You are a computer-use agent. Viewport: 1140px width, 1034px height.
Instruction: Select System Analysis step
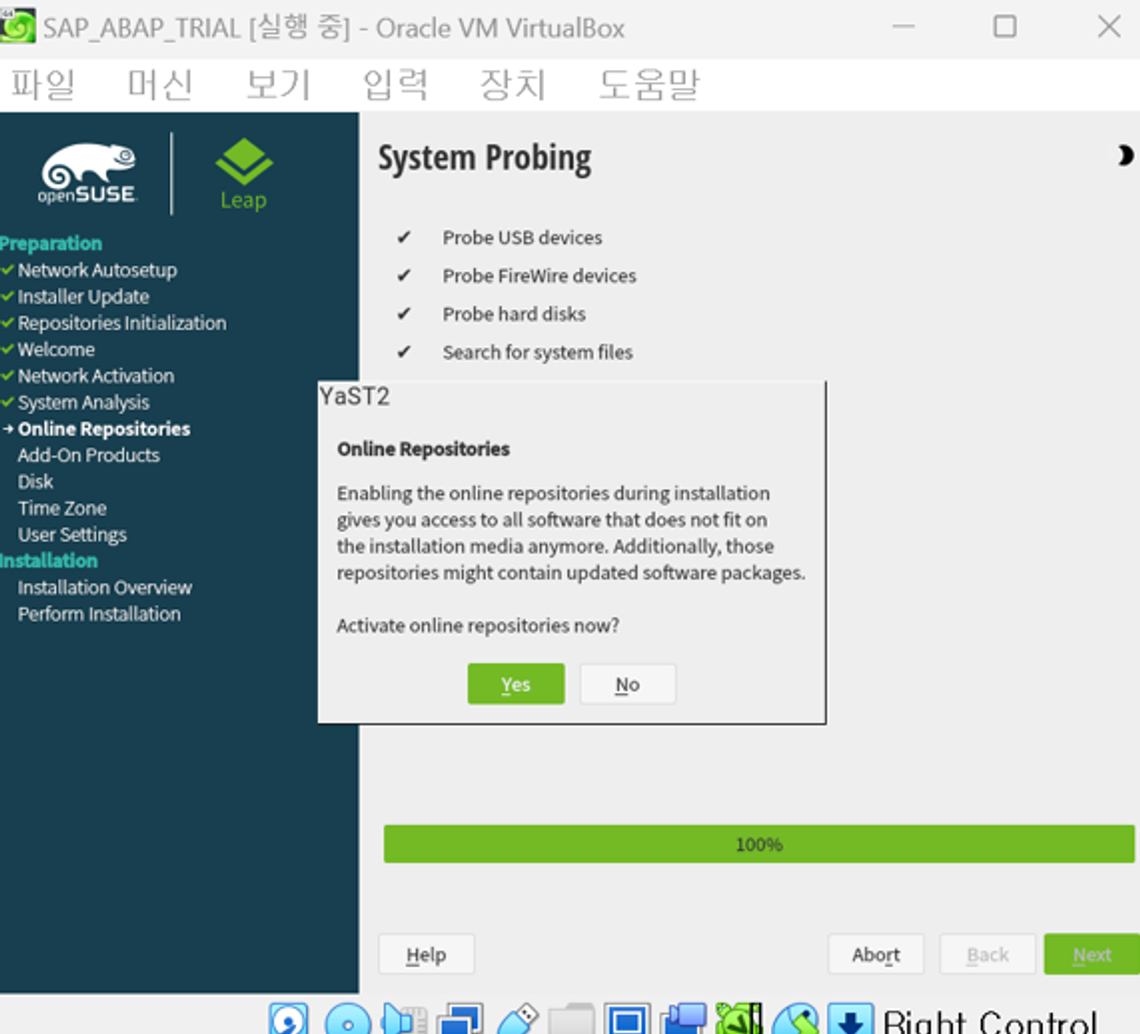click(84, 402)
